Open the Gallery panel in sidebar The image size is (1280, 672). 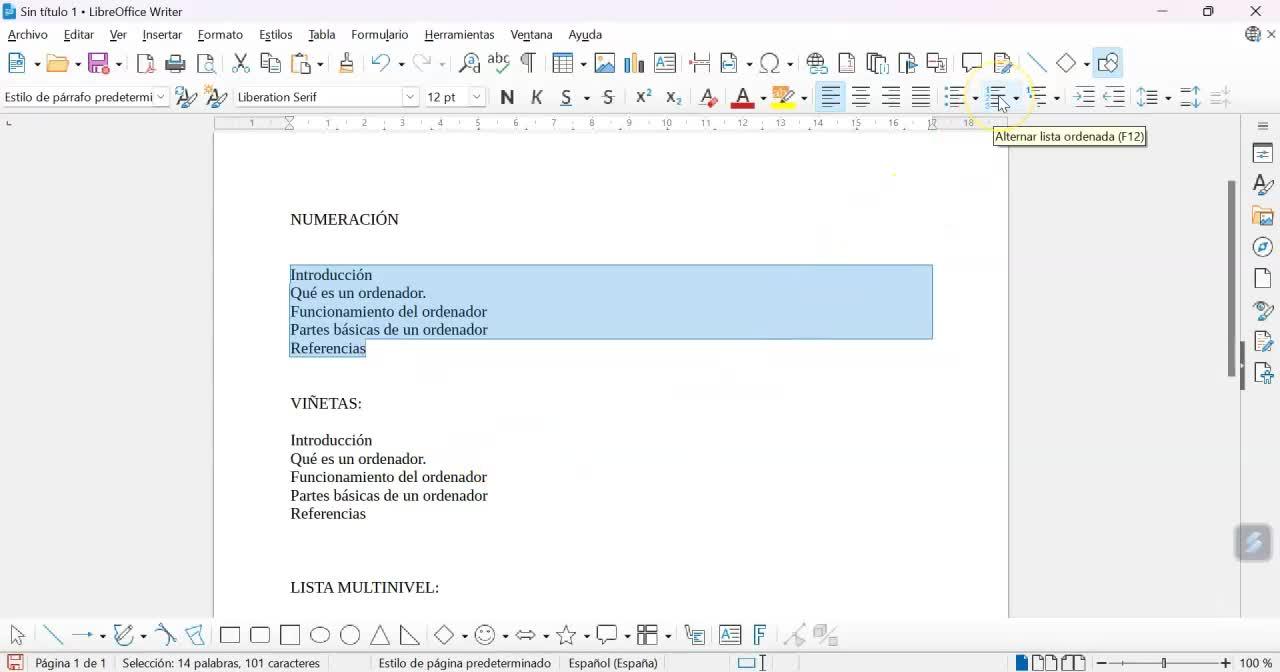[1263, 216]
